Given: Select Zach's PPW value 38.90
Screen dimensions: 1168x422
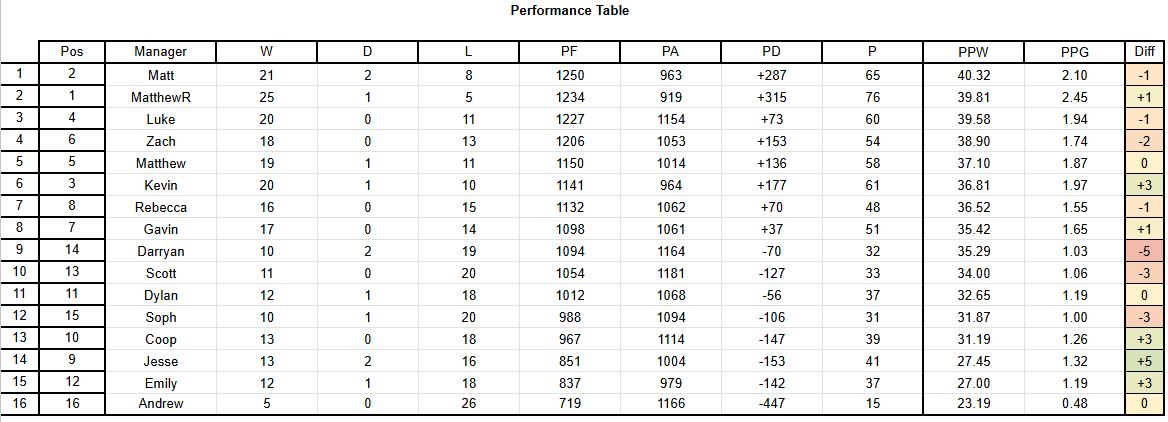Looking at the screenshot, I should tap(974, 141).
